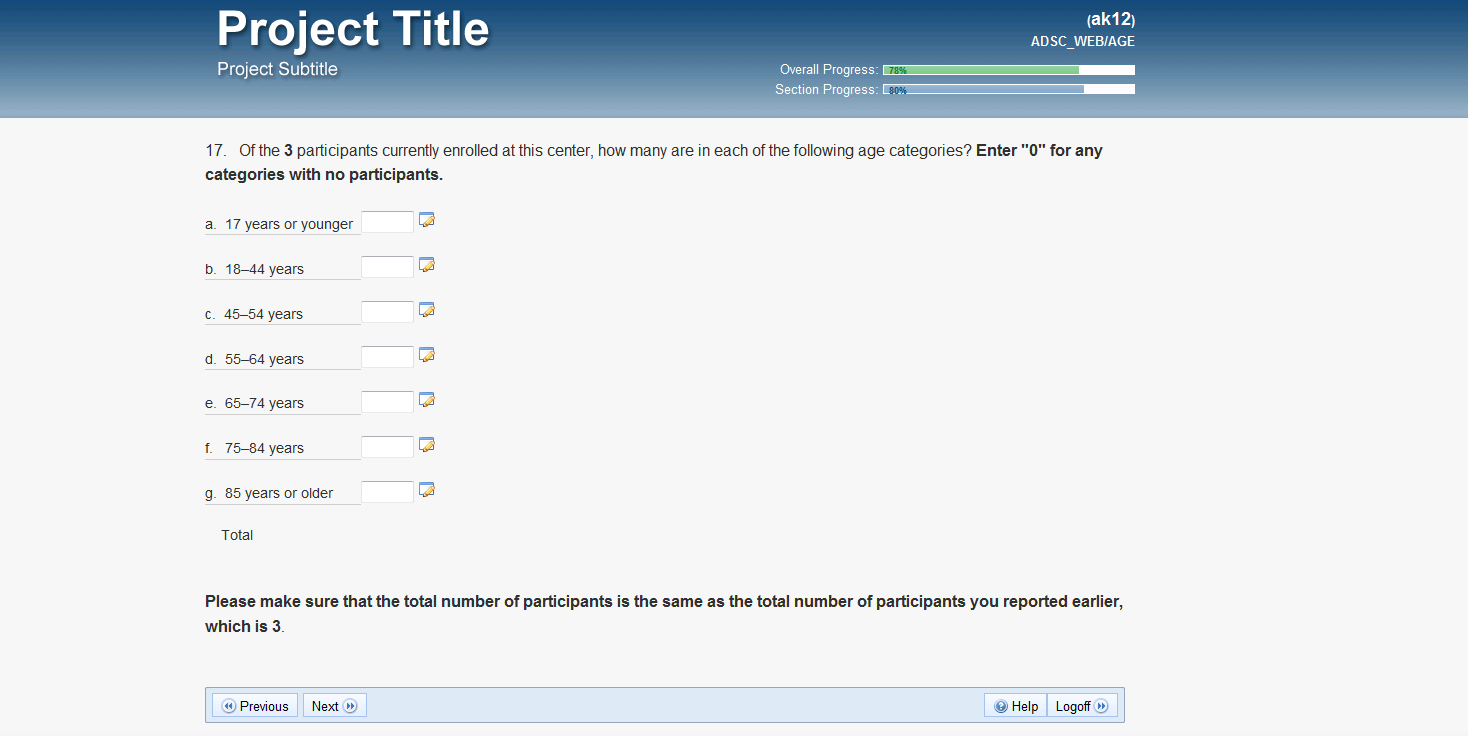Focus the 17 years or younger input box
Screen dimensions: 1468x736
pos(387,222)
